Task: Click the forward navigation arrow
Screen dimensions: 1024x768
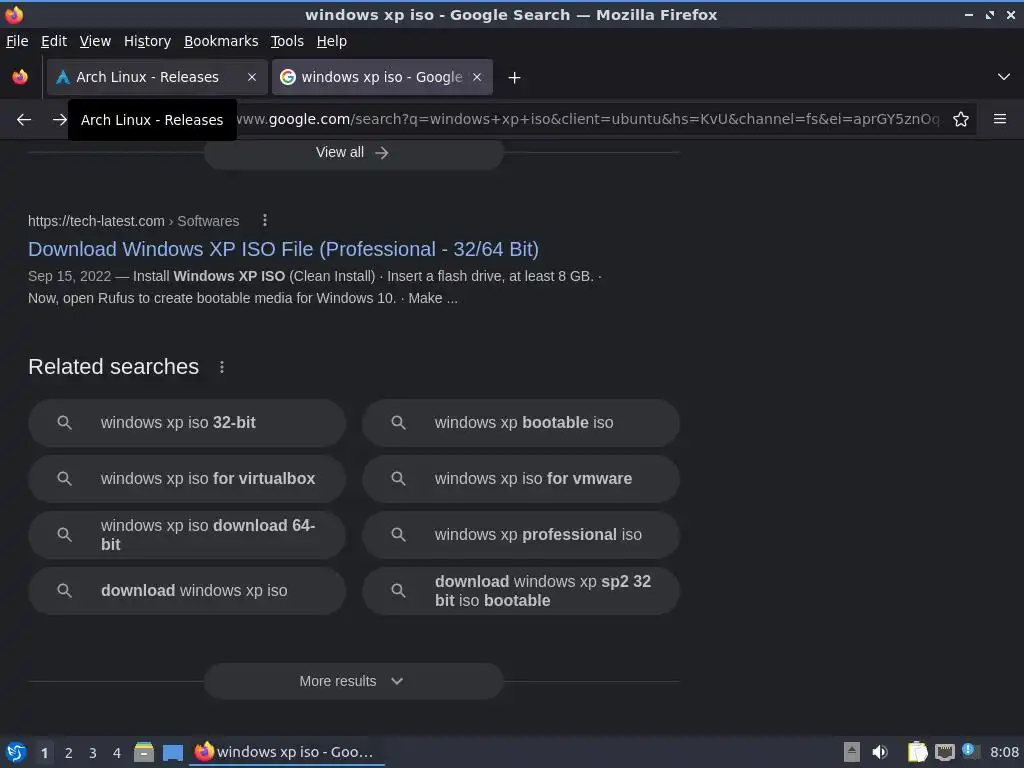Action: 59,120
